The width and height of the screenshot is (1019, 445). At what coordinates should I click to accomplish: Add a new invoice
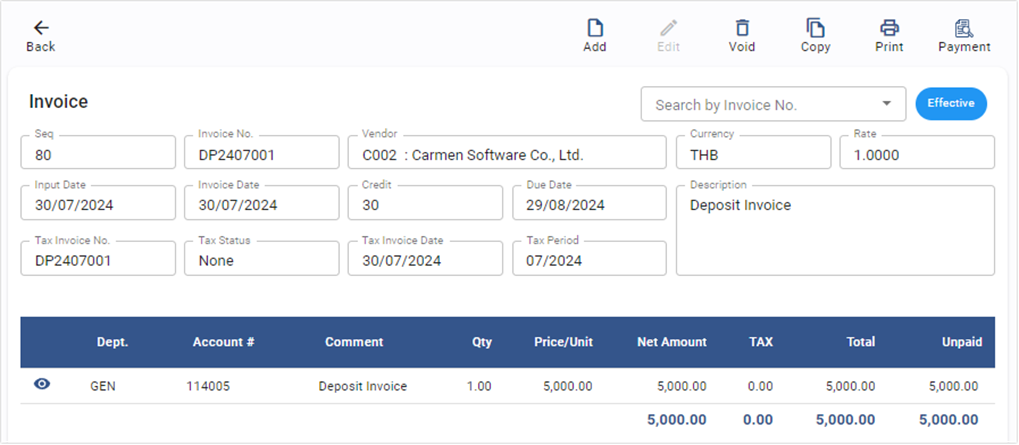tap(595, 28)
